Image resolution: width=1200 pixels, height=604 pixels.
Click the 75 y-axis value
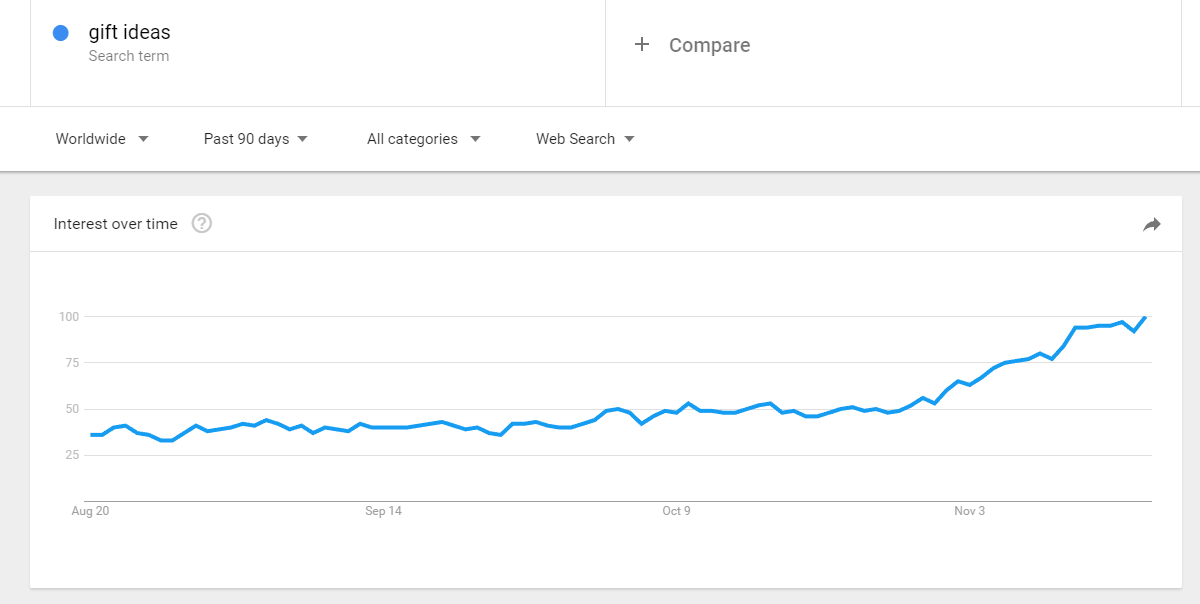(x=71, y=363)
